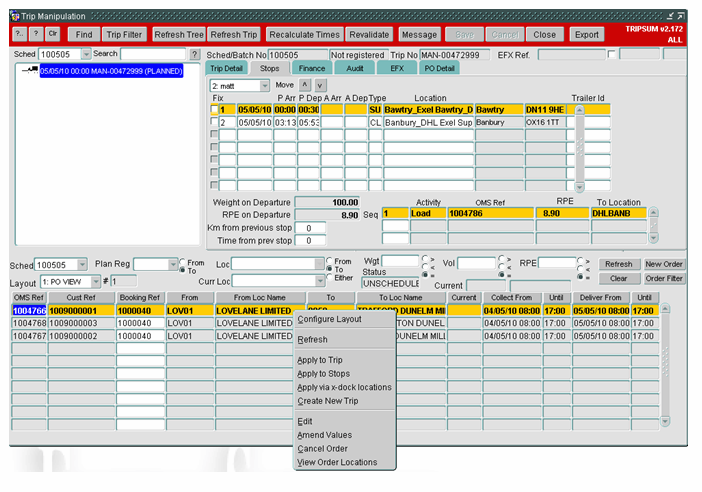Move stop up with the ^ button

pyautogui.click(x=305, y=85)
